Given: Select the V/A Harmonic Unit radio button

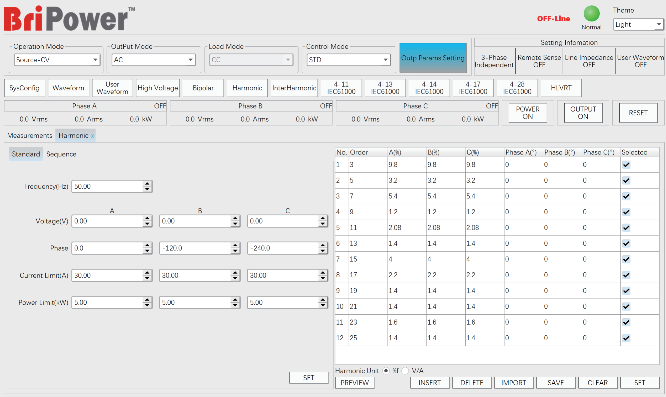Looking at the screenshot, I should [x=405, y=371].
